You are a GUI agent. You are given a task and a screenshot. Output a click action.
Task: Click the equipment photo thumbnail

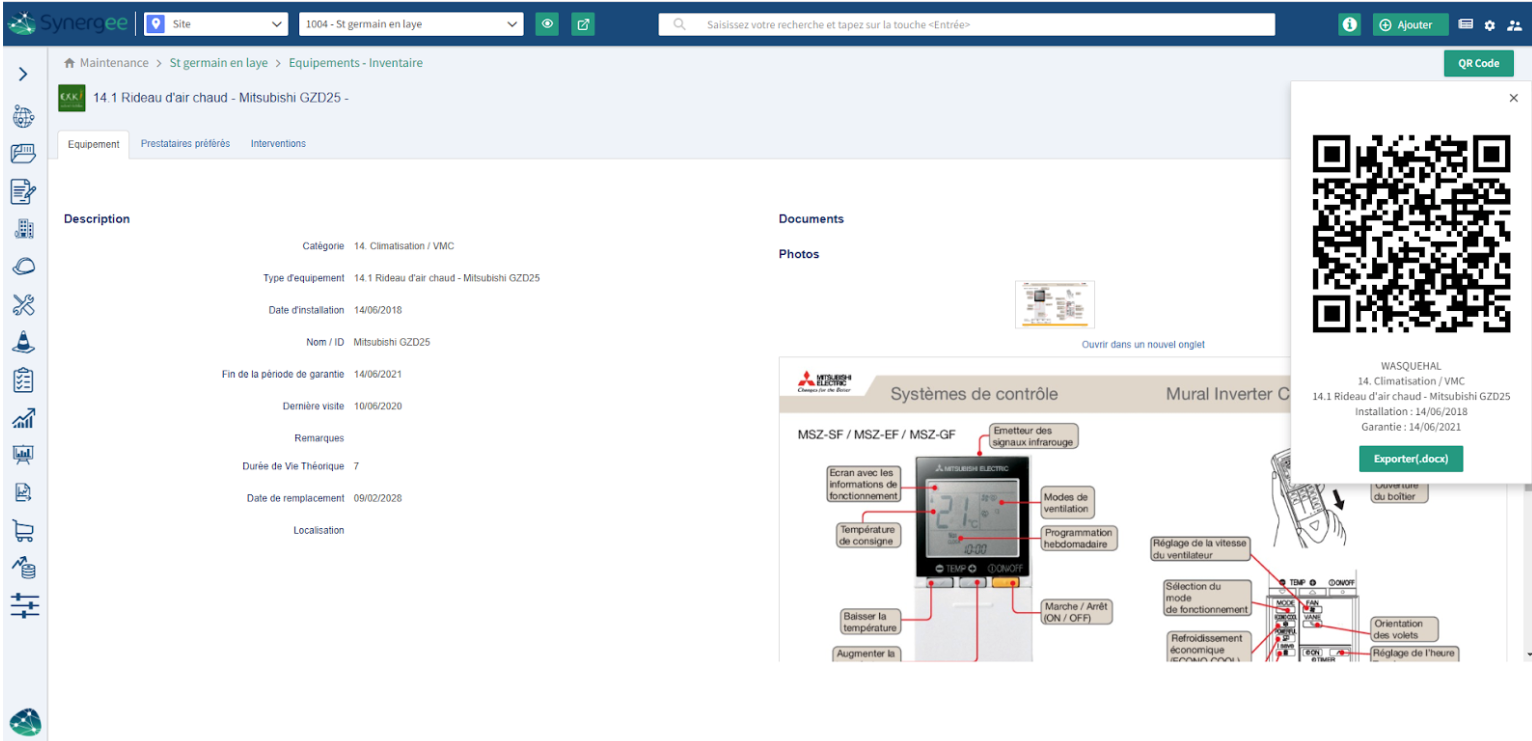[1055, 303]
